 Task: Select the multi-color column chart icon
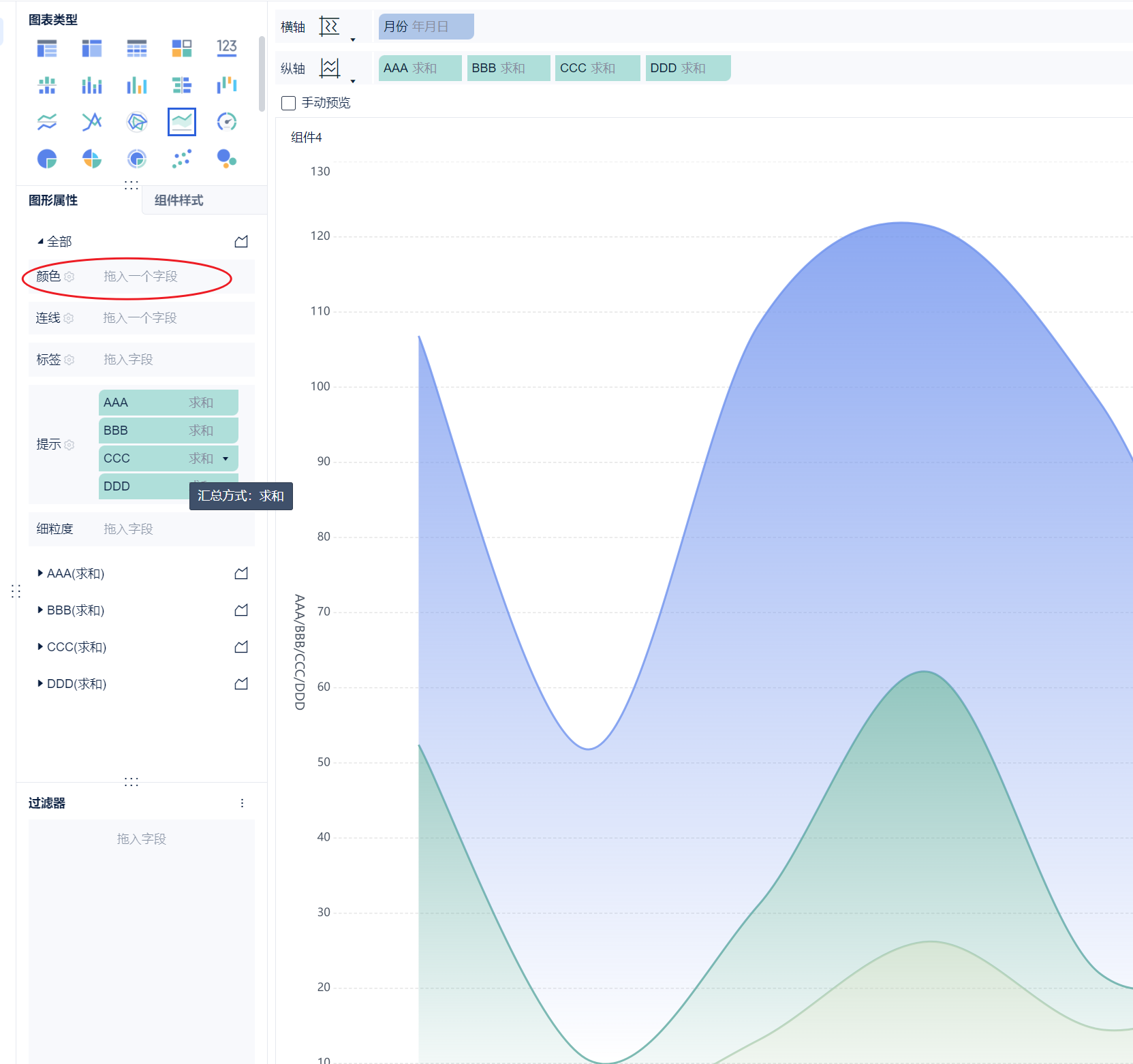coord(137,85)
